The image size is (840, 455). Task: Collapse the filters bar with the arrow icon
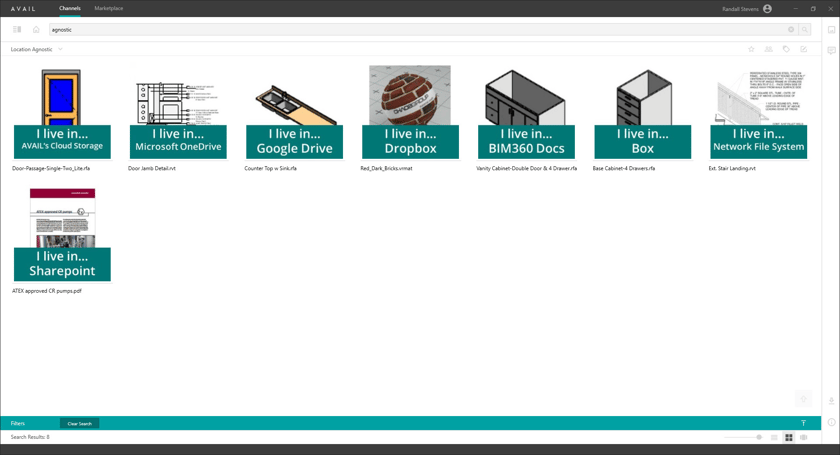coord(803,423)
